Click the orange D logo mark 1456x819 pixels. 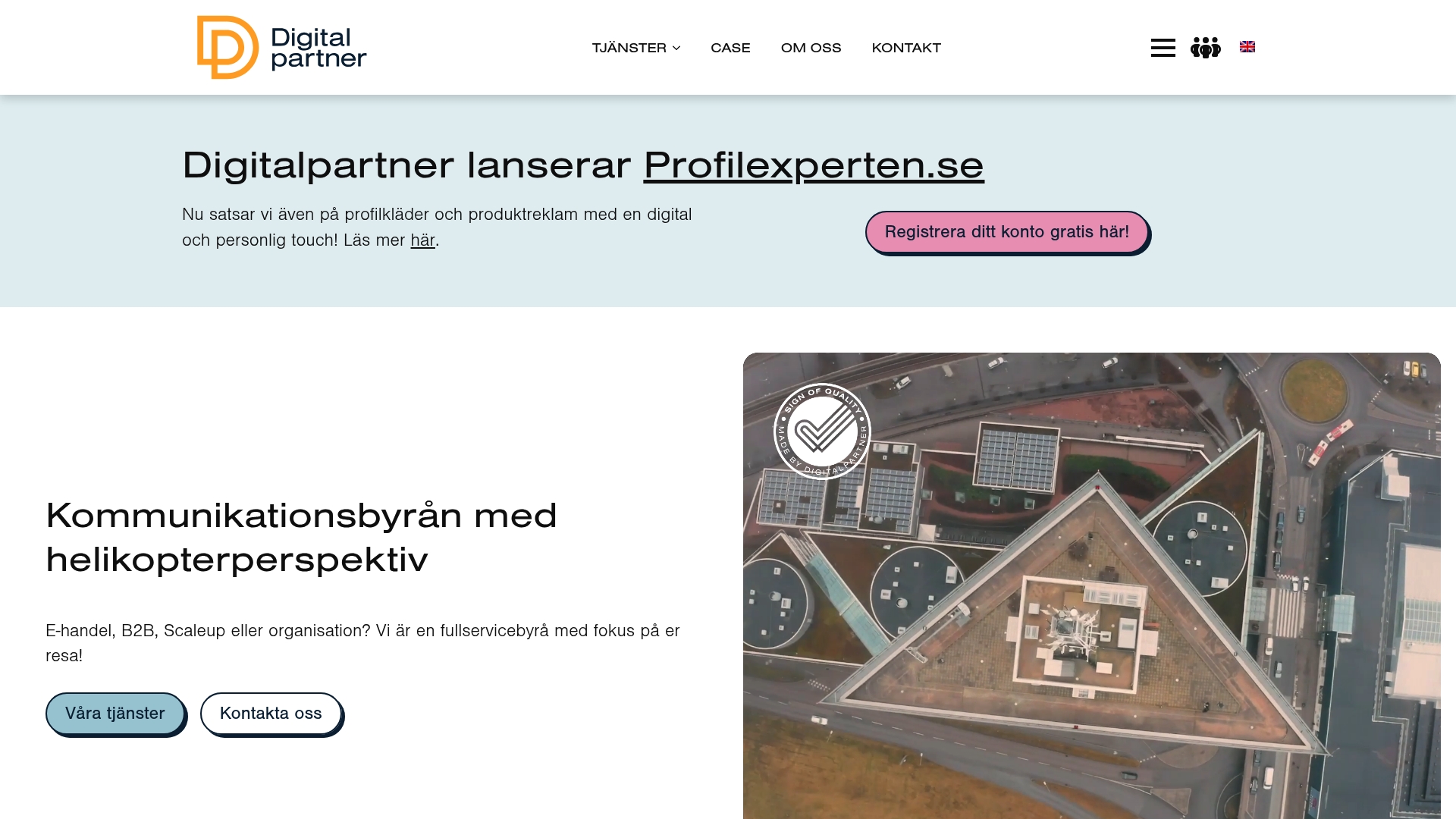pos(227,47)
